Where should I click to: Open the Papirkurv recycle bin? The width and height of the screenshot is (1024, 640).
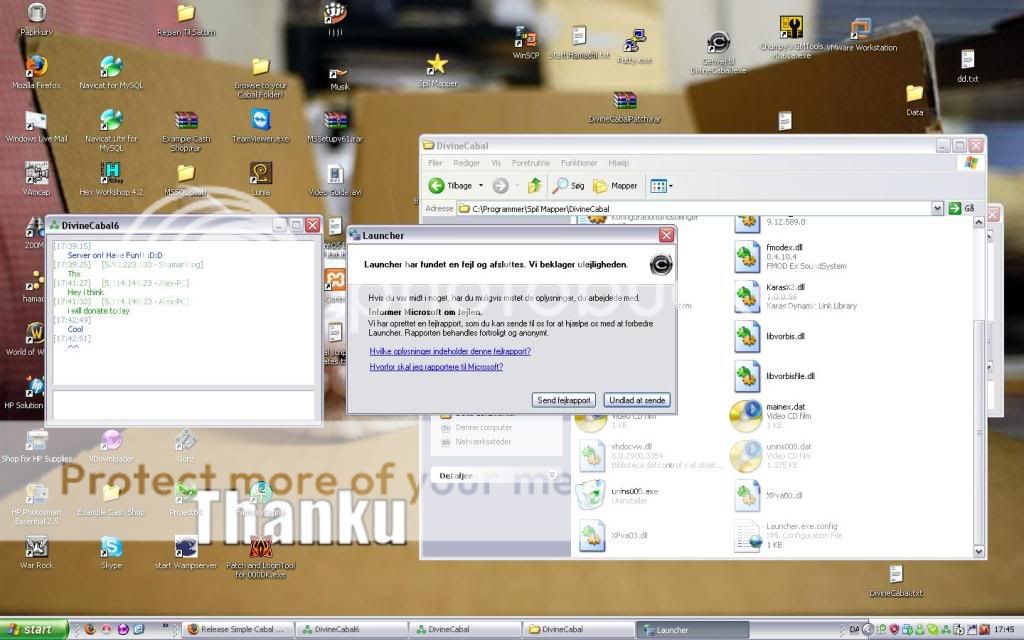[36, 13]
